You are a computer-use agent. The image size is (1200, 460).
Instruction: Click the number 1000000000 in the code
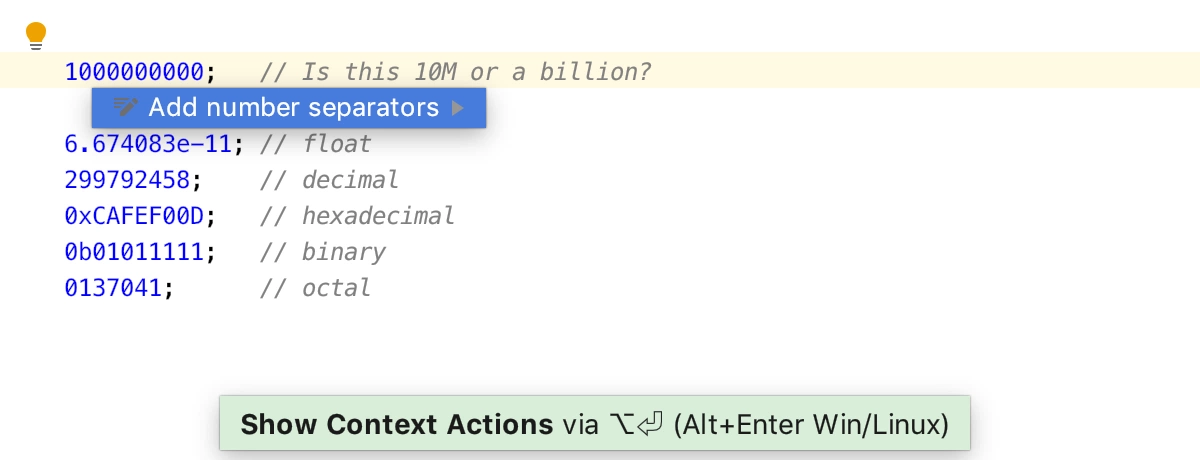[x=135, y=72]
